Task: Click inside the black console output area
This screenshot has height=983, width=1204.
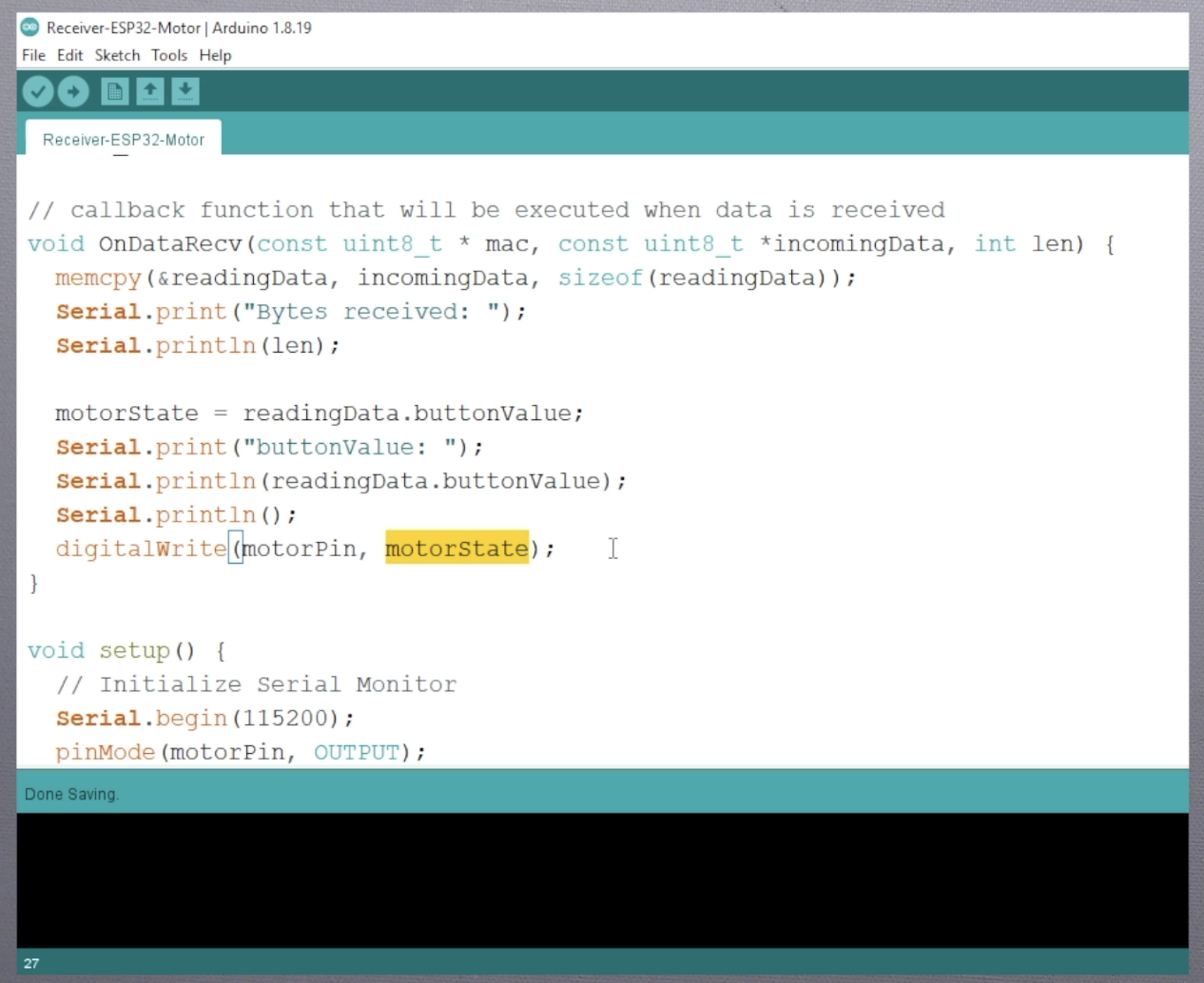Action: point(602,880)
